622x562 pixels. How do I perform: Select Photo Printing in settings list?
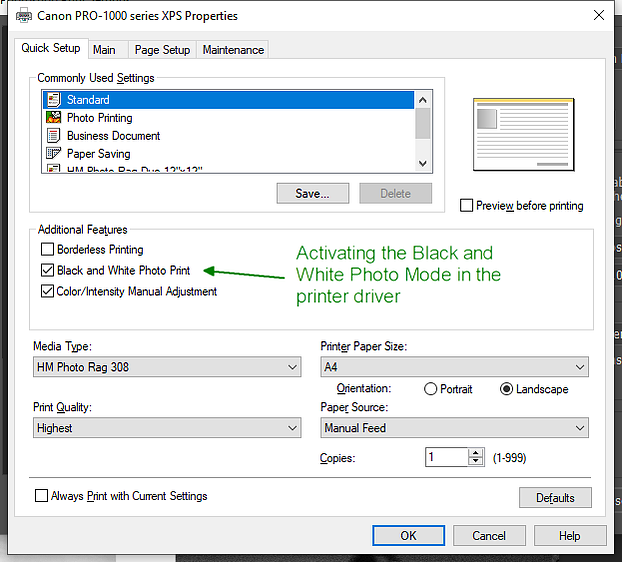tap(228, 117)
